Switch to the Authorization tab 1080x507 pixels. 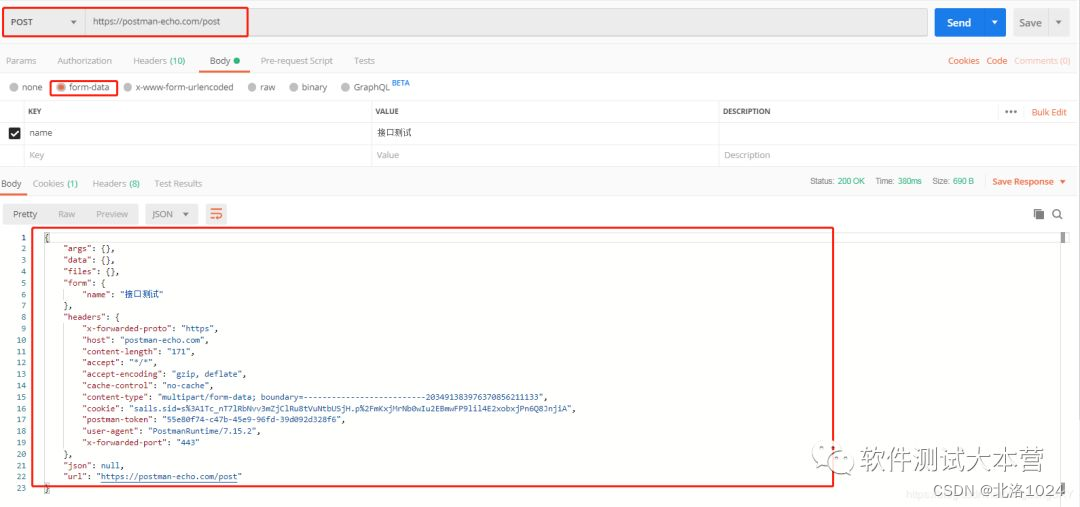pyautogui.click(x=84, y=61)
